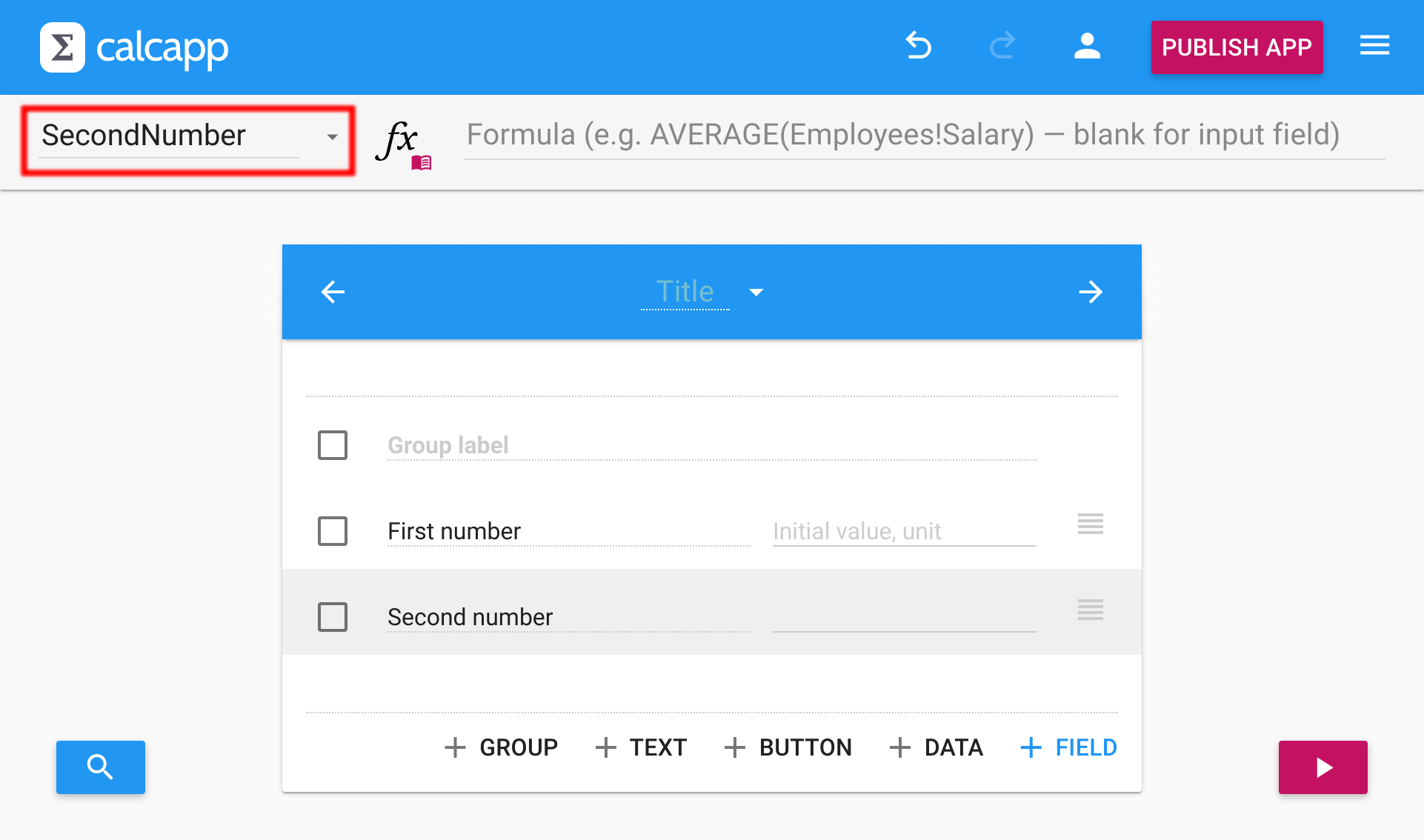
Task: Expand the Title dropdown arrow
Action: click(756, 293)
